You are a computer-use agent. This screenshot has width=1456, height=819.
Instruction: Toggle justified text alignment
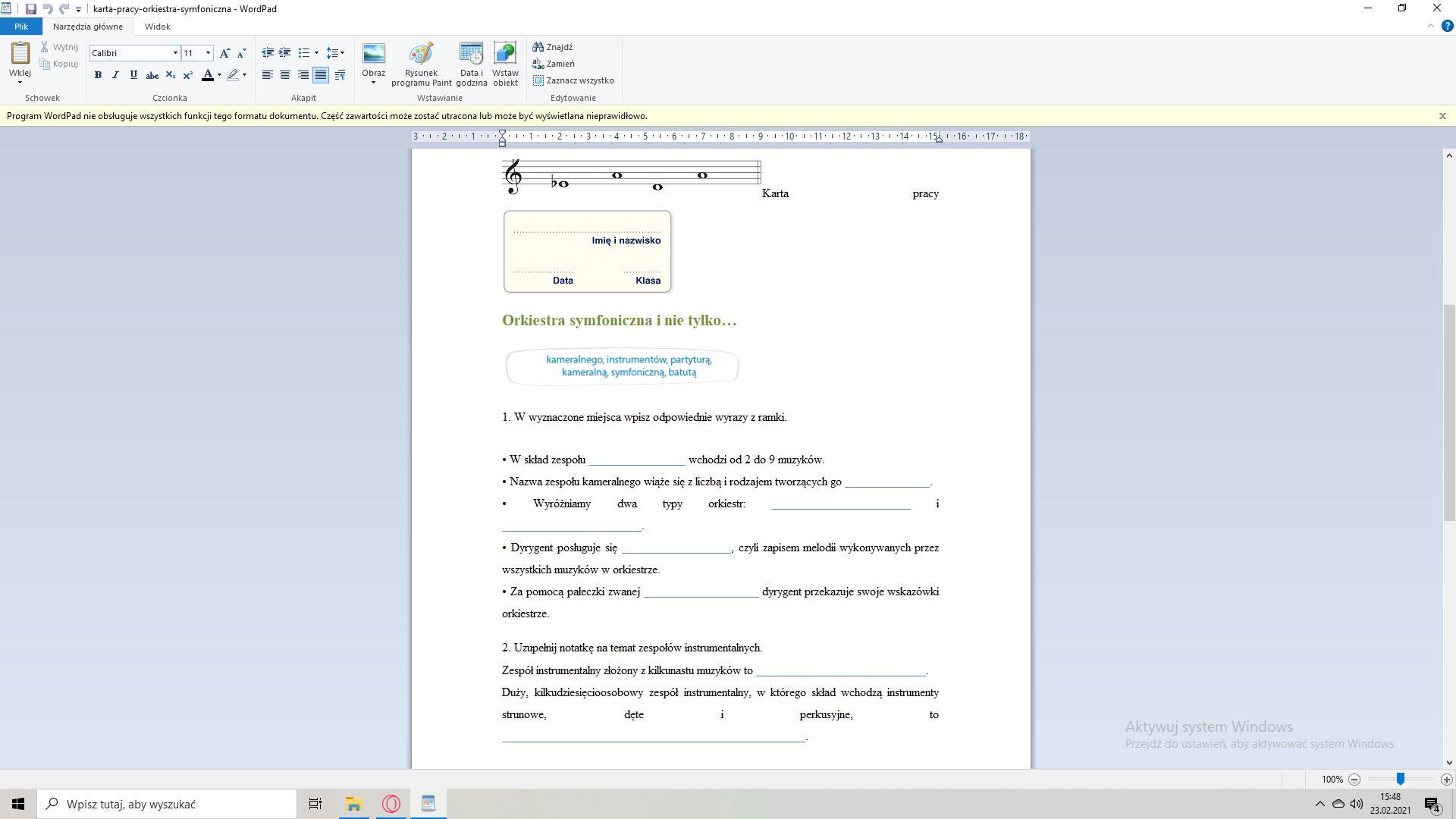pyautogui.click(x=321, y=75)
